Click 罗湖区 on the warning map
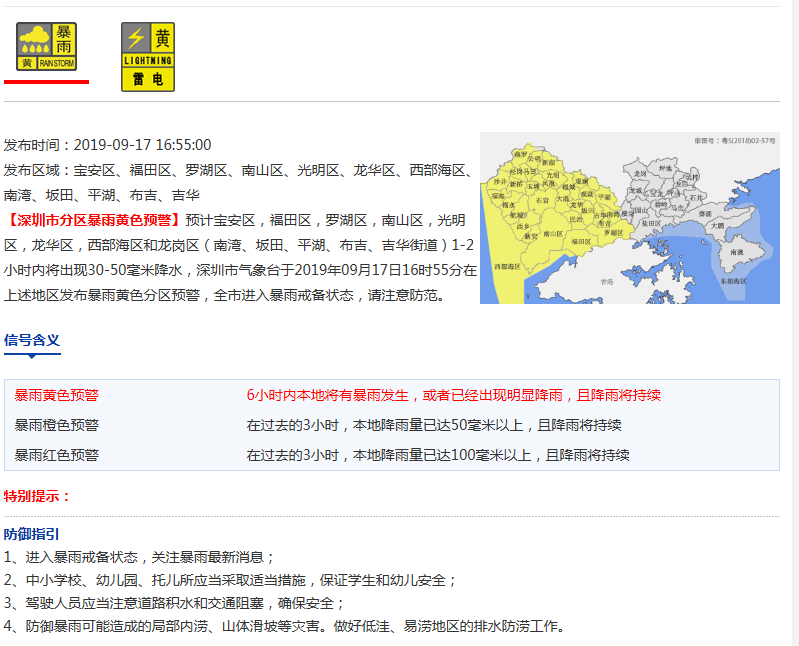Screen dimensions: 799x646 tap(613, 232)
